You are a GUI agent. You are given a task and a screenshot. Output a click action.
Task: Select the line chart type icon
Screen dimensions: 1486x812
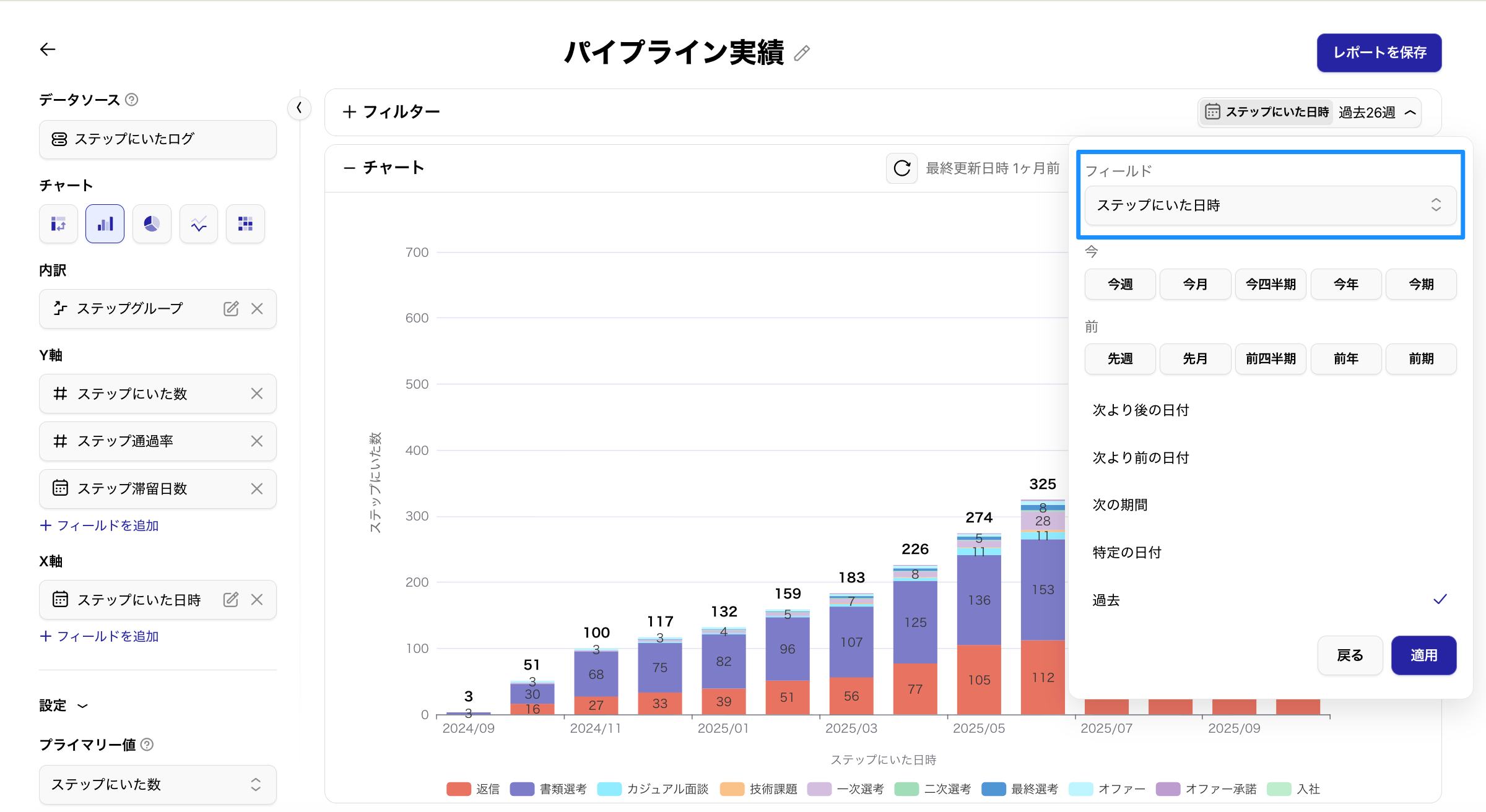tap(199, 223)
